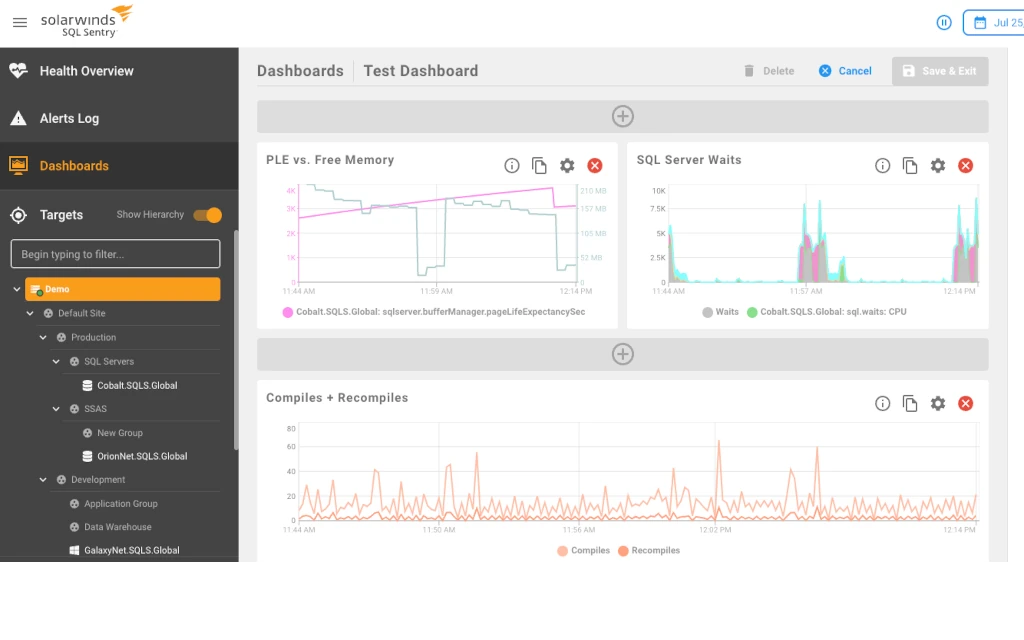
Task: Cancel editing the Test Dashboard
Action: [846, 70]
